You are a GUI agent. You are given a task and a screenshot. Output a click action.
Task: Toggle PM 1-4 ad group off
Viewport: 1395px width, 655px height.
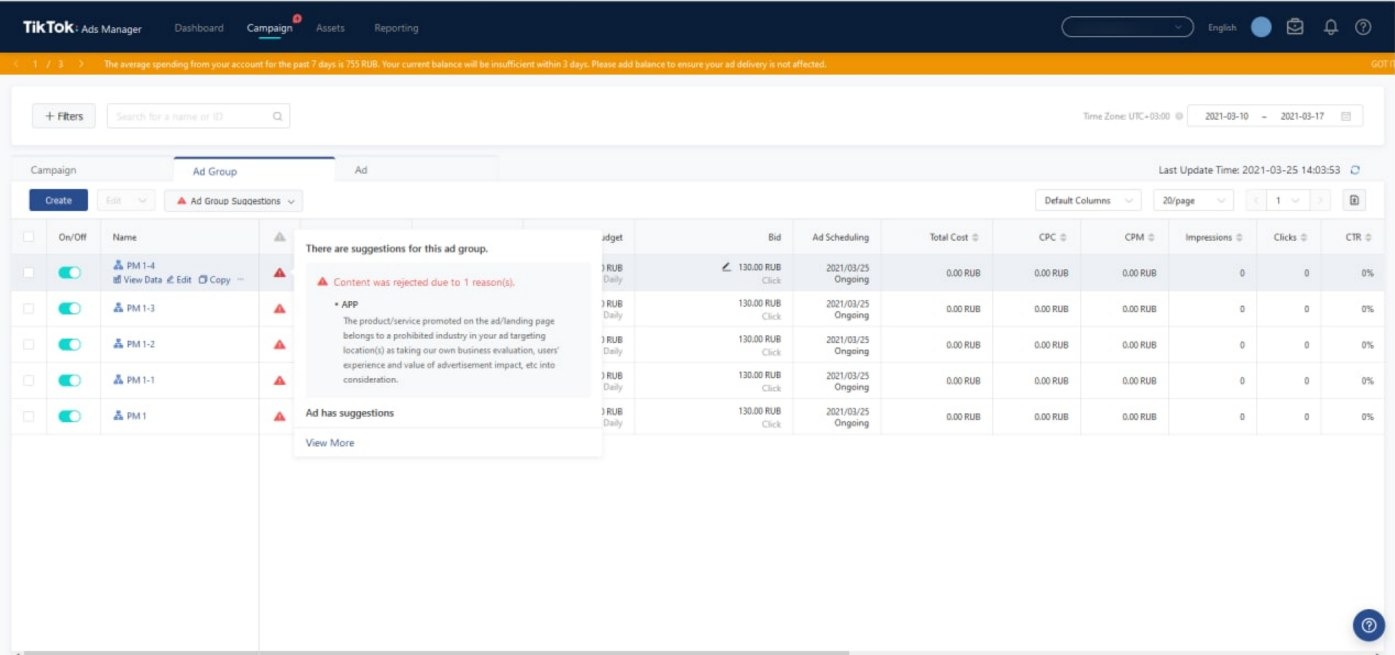(69, 272)
